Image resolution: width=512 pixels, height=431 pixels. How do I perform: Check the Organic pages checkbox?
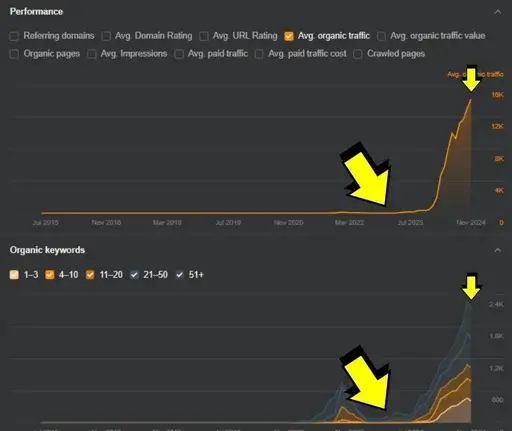pyautogui.click(x=14, y=54)
